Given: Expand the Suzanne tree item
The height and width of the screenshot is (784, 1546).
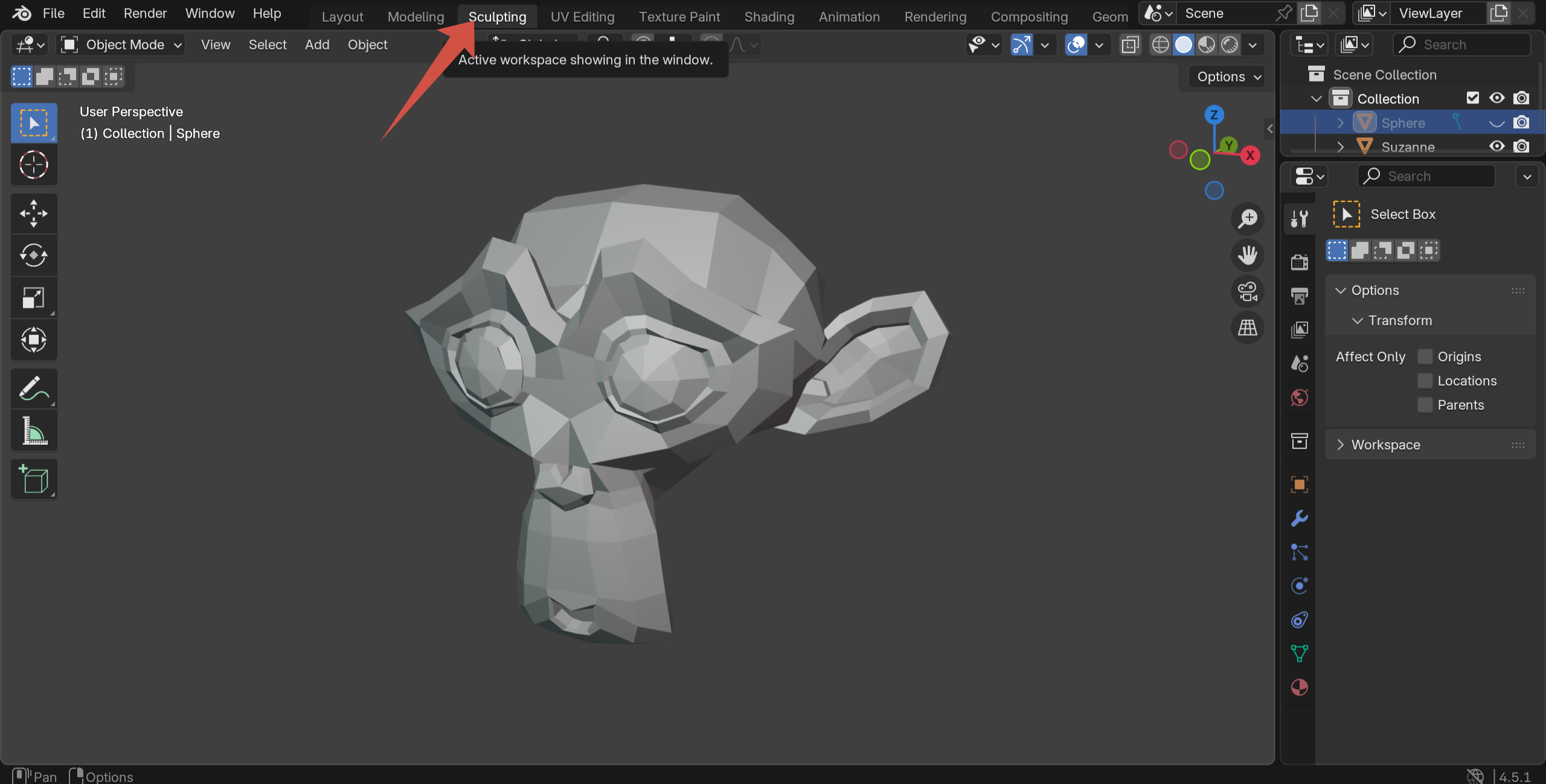Looking at the screenshot, I should tap(1340, 147).
